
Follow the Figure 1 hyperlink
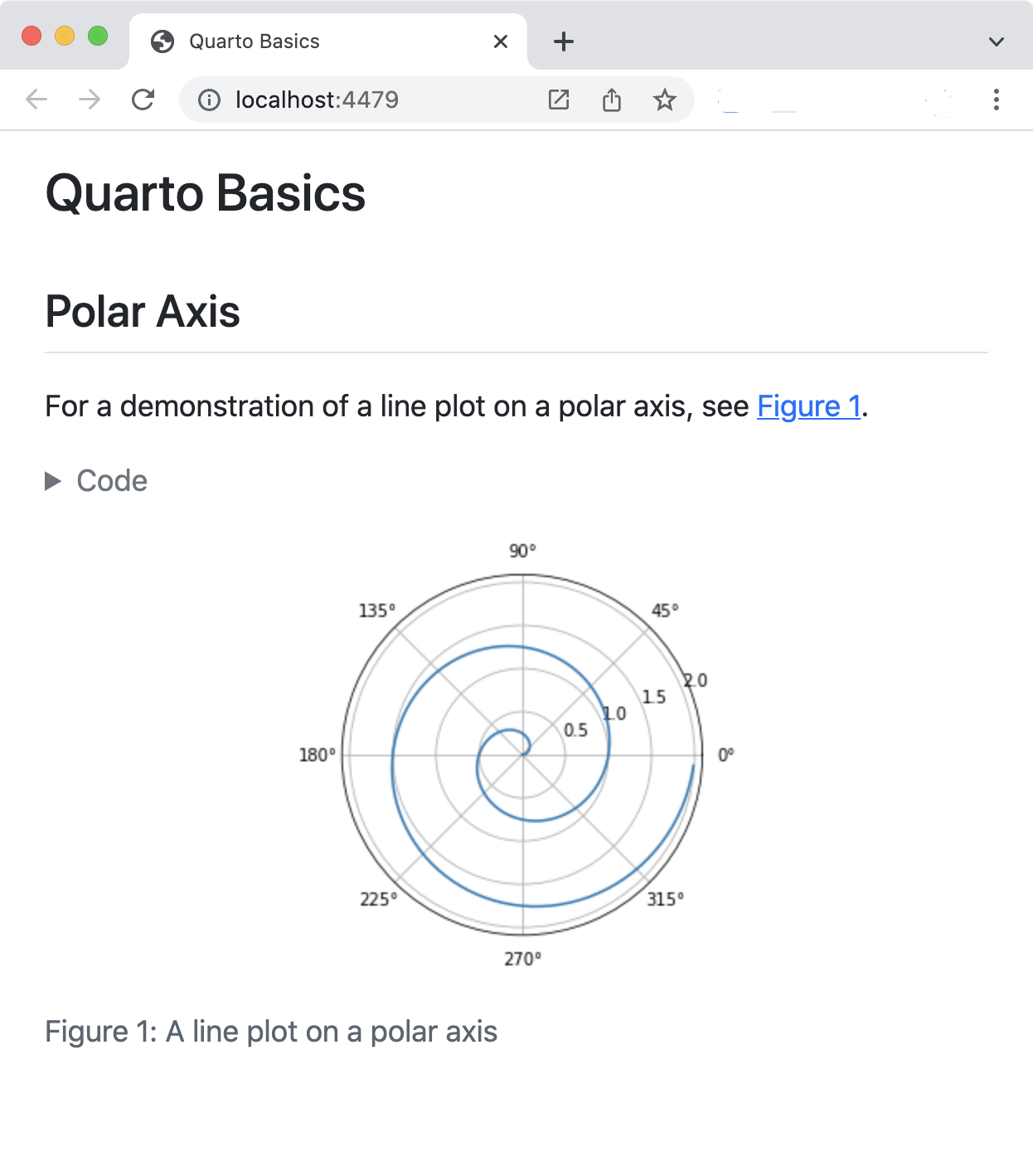click(x=808, y=406)
